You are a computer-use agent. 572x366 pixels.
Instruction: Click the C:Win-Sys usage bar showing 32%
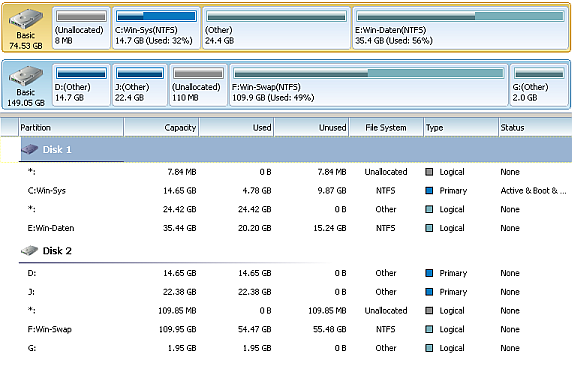(156, 16)
